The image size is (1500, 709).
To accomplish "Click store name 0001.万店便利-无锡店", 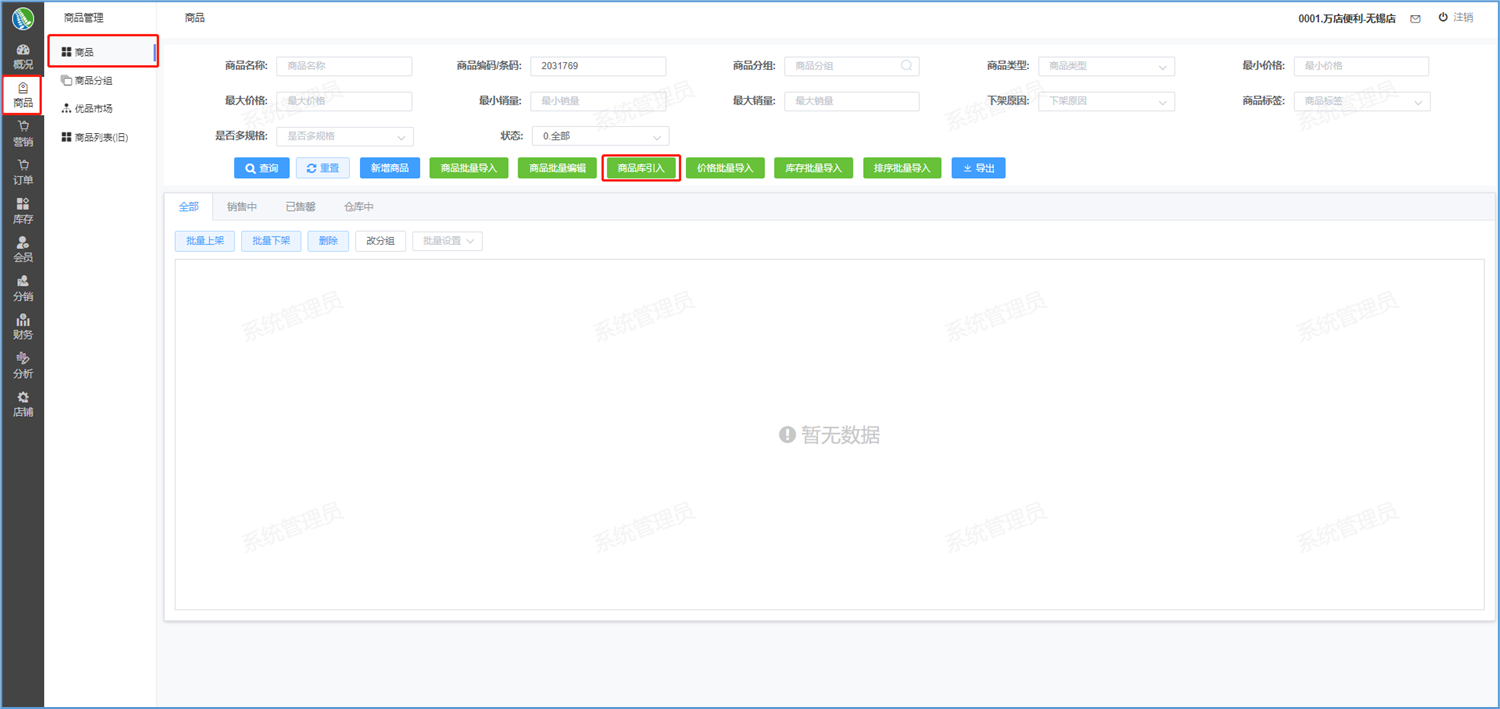I will point(1346,19).
